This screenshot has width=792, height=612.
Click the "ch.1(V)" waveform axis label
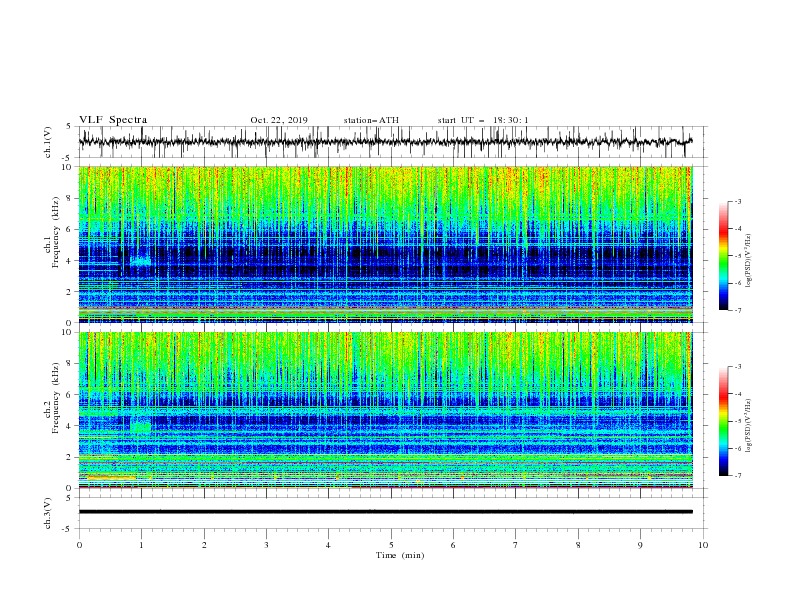pos(48,142)
